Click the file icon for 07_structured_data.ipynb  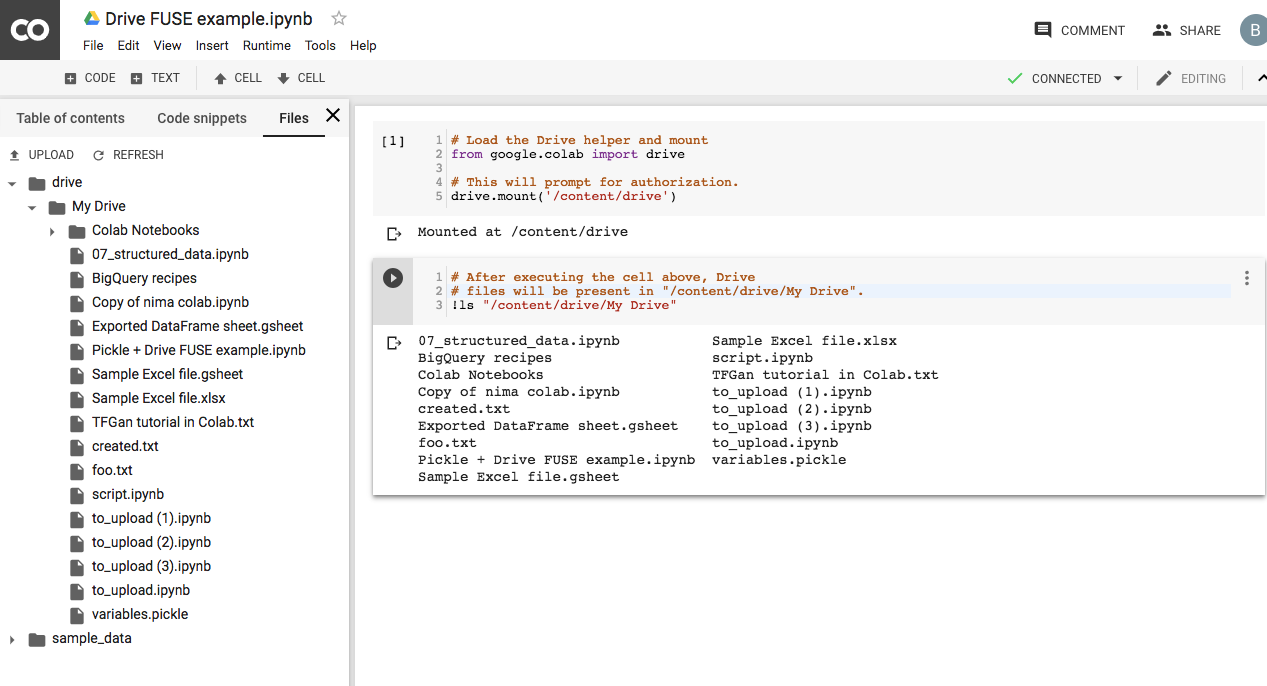[x=77, y=255]
